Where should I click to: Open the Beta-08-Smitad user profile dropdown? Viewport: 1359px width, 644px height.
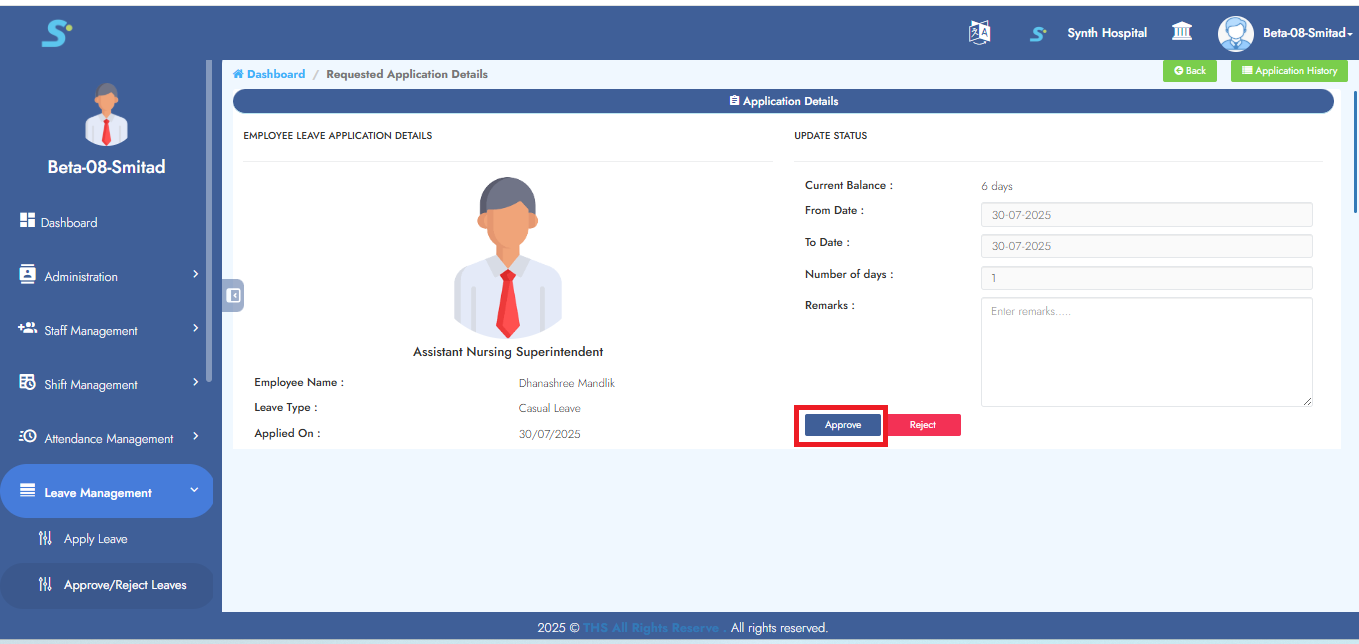(x=1285, y=33)
